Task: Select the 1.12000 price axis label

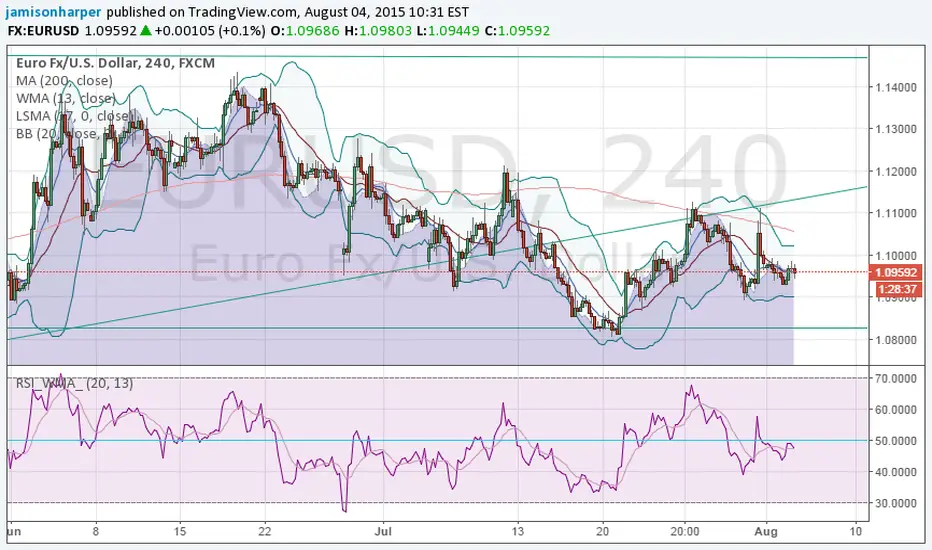Action: pyautogui.click(x=896, y=171)
